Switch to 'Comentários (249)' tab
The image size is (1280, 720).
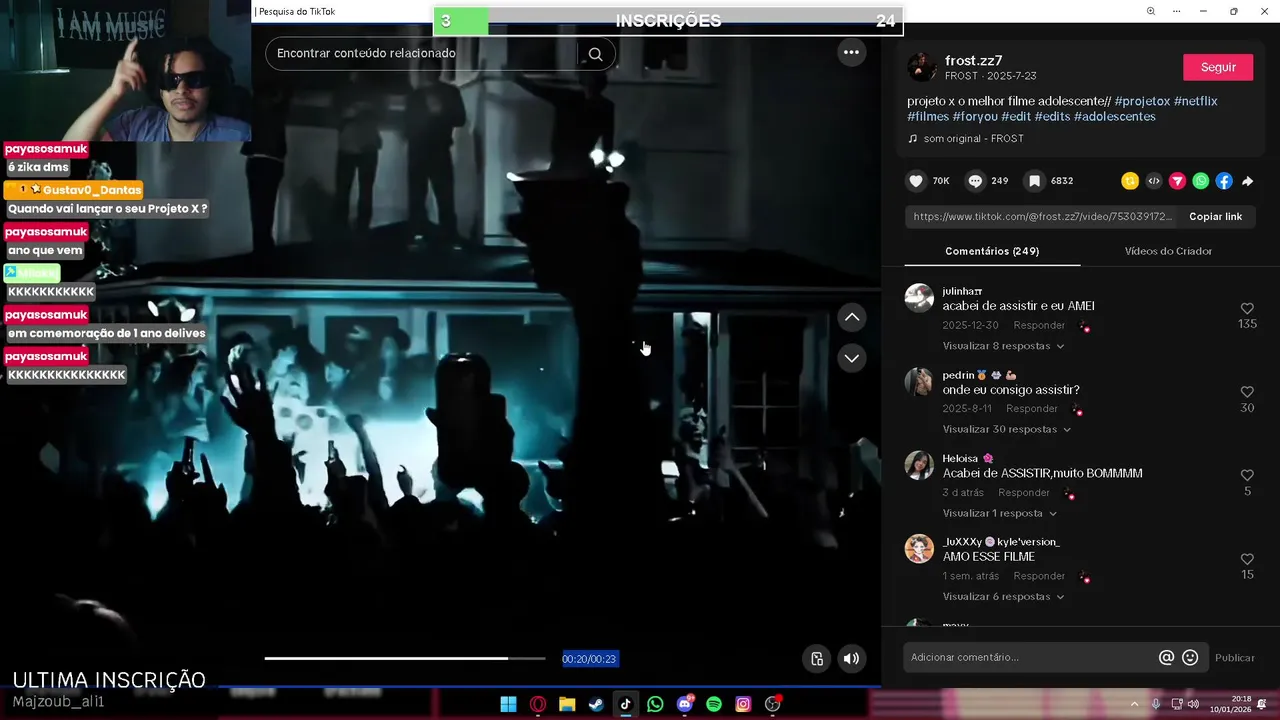coord(992,251)
